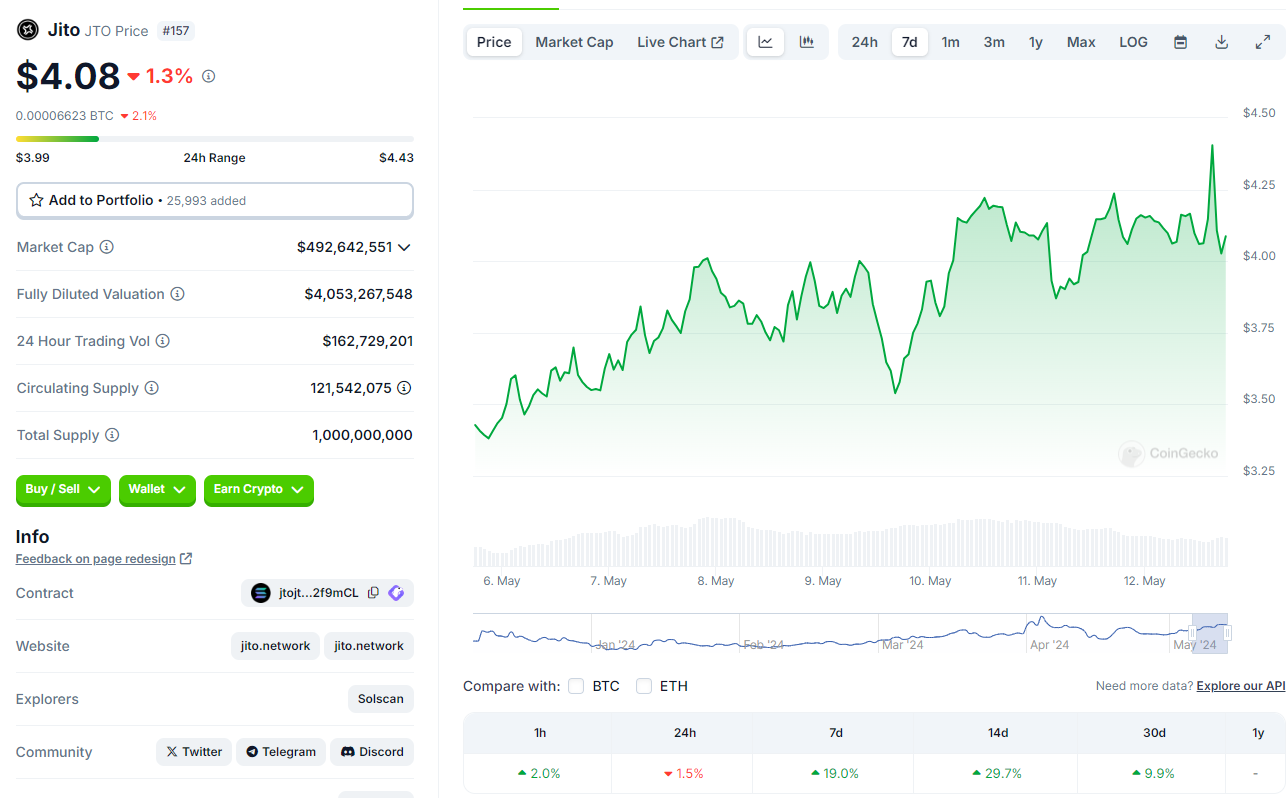Switch to line chart view icon
This screenshot has width=1288, height=798.
coord(766,42)
